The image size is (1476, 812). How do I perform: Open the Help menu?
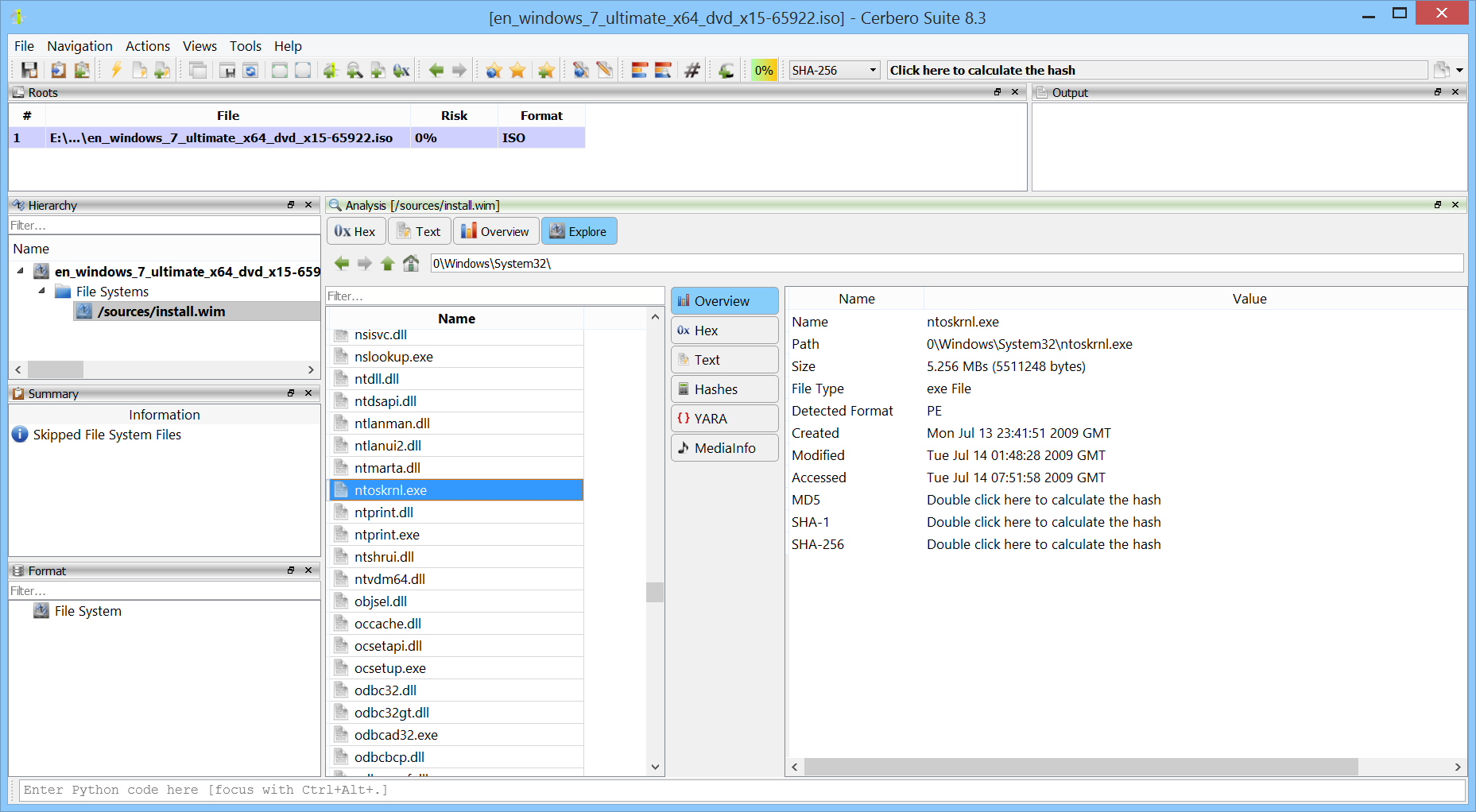pos(288,46)
